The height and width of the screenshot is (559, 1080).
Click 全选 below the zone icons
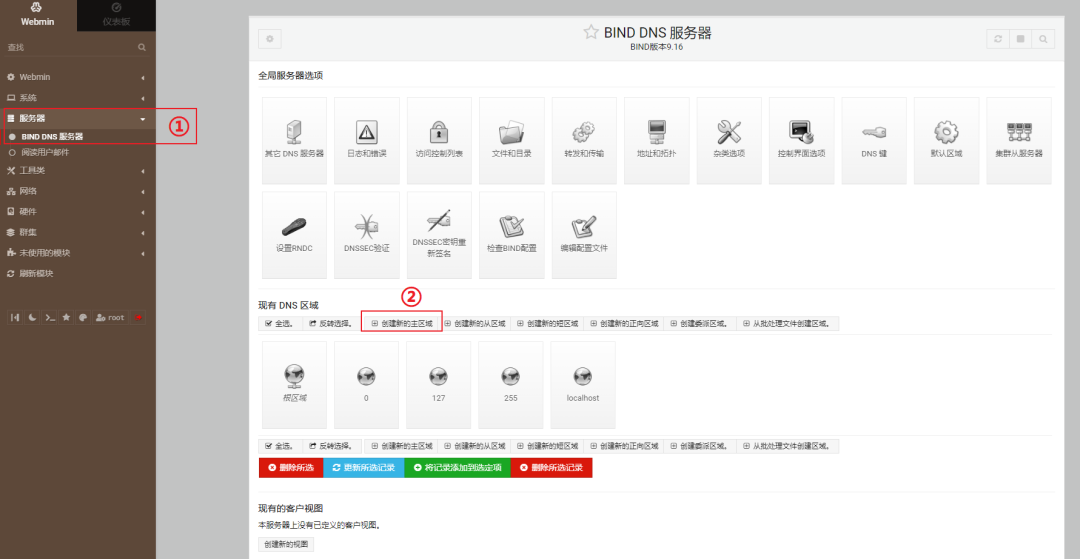[x=280, y=446]
